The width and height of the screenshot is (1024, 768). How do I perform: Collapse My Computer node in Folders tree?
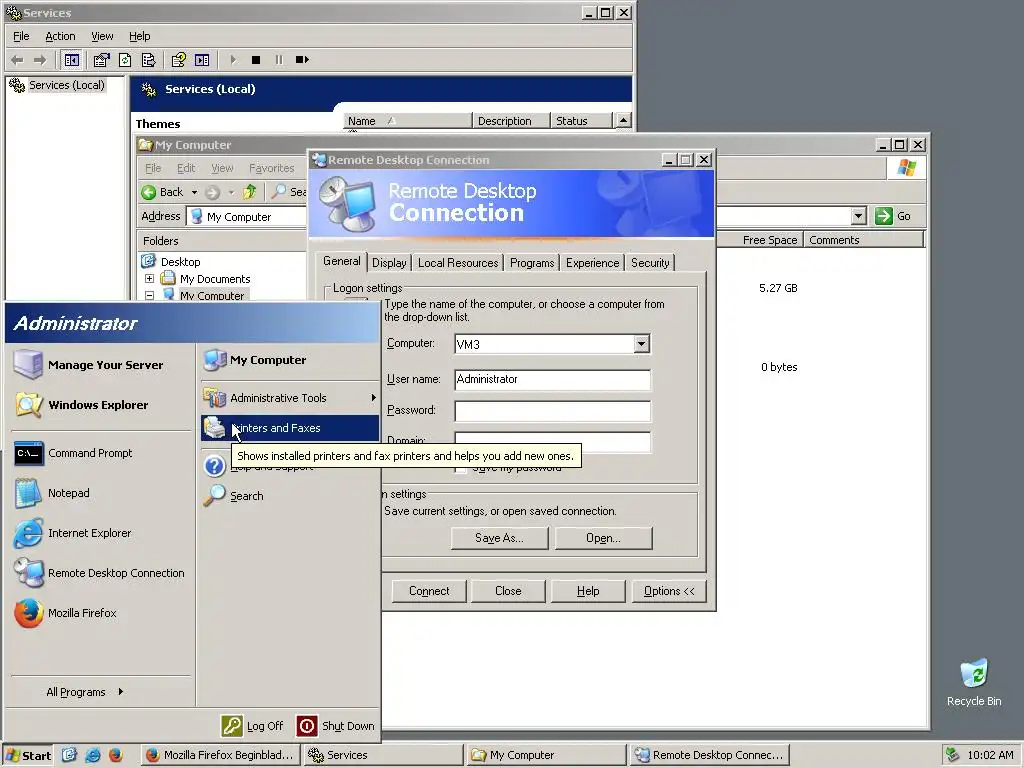[150, 296]
